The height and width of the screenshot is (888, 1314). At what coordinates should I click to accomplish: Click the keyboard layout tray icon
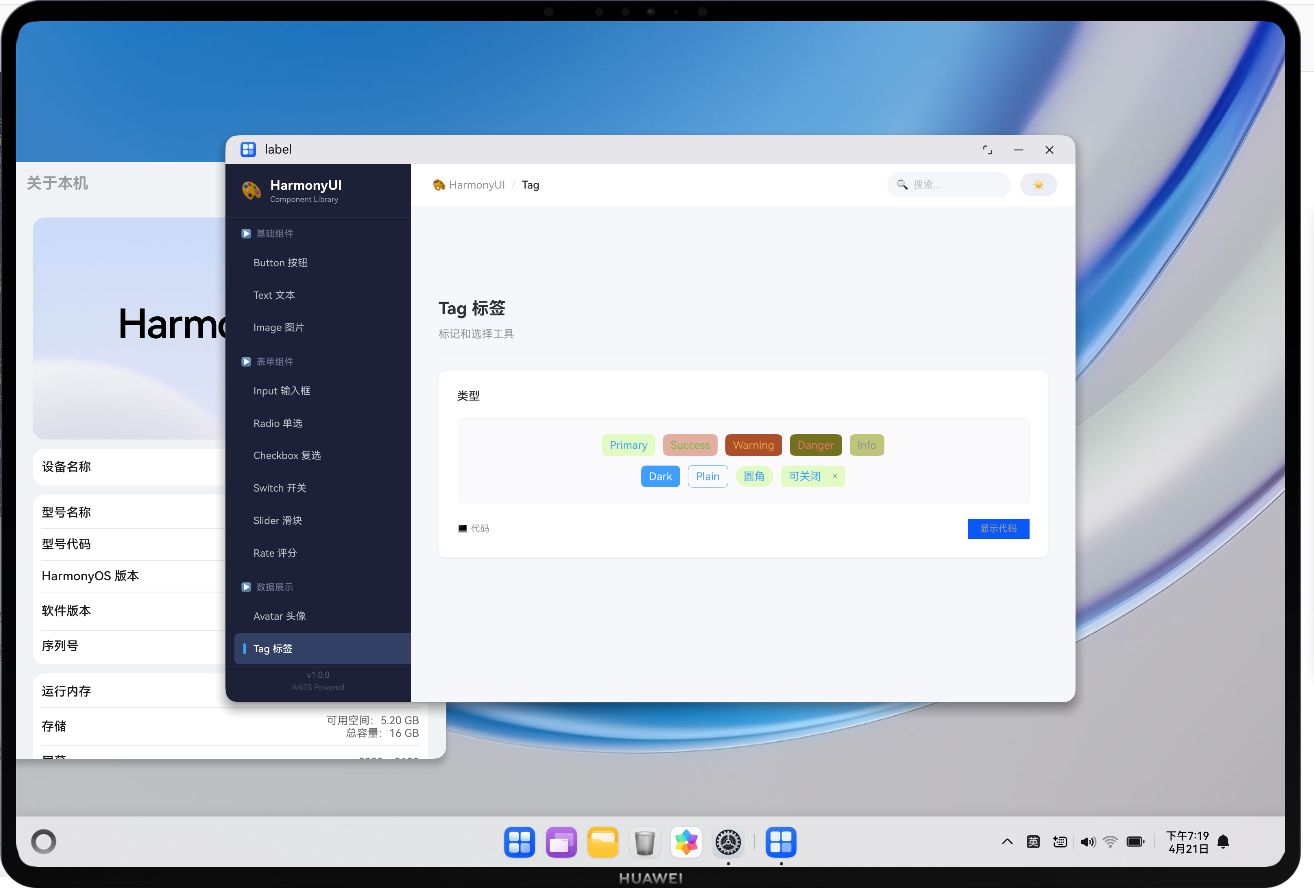click(1060, 842)
